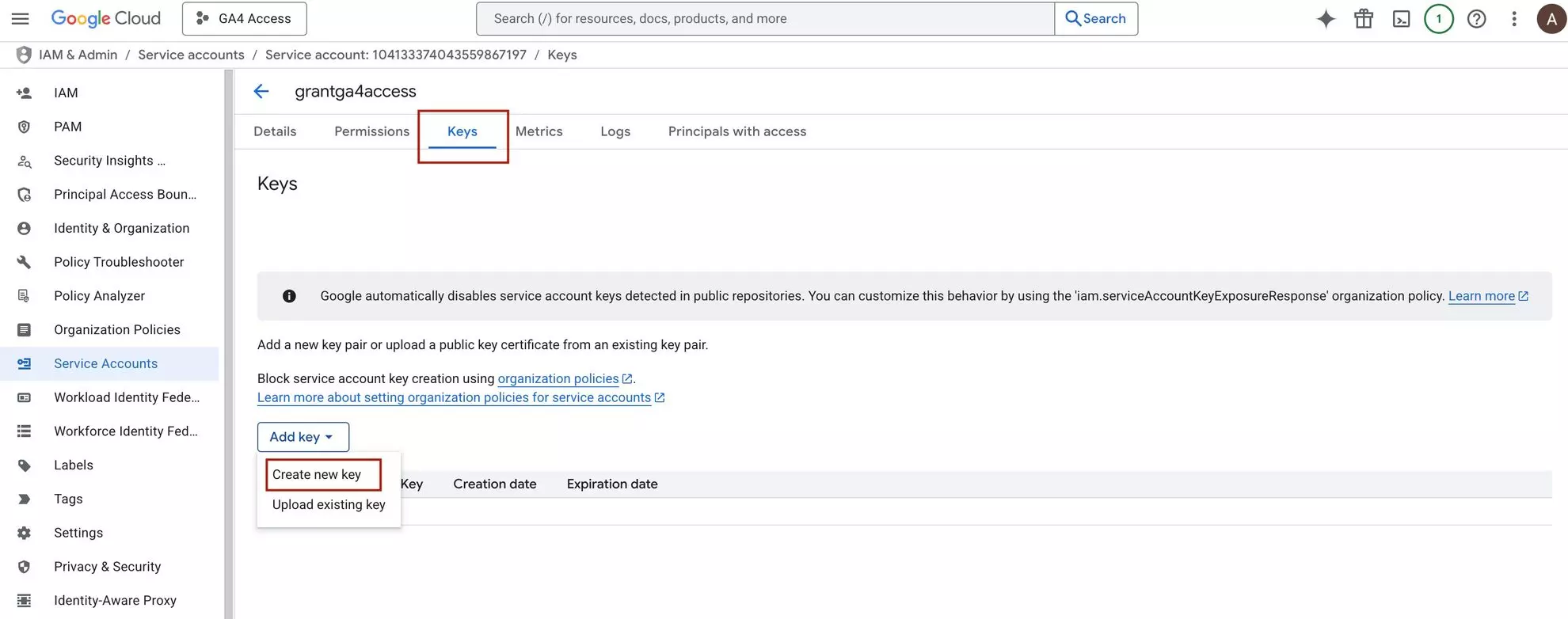The image size is (1568, 619).
Task: Click the Labels tag icon
Action: point(24,465)
